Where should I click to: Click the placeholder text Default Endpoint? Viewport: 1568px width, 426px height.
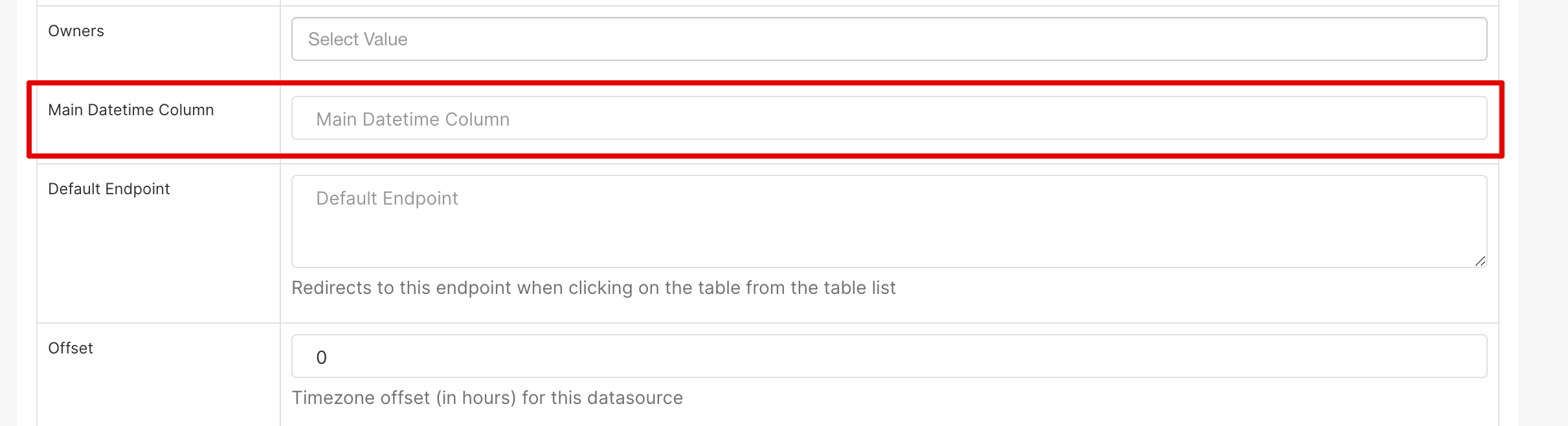386,198
